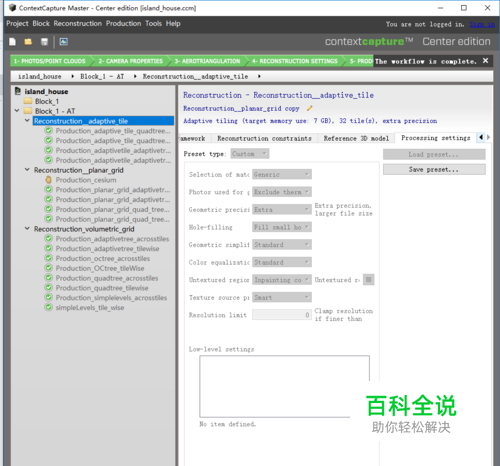
Task: Open the Production menu
Action: [123, 24]
